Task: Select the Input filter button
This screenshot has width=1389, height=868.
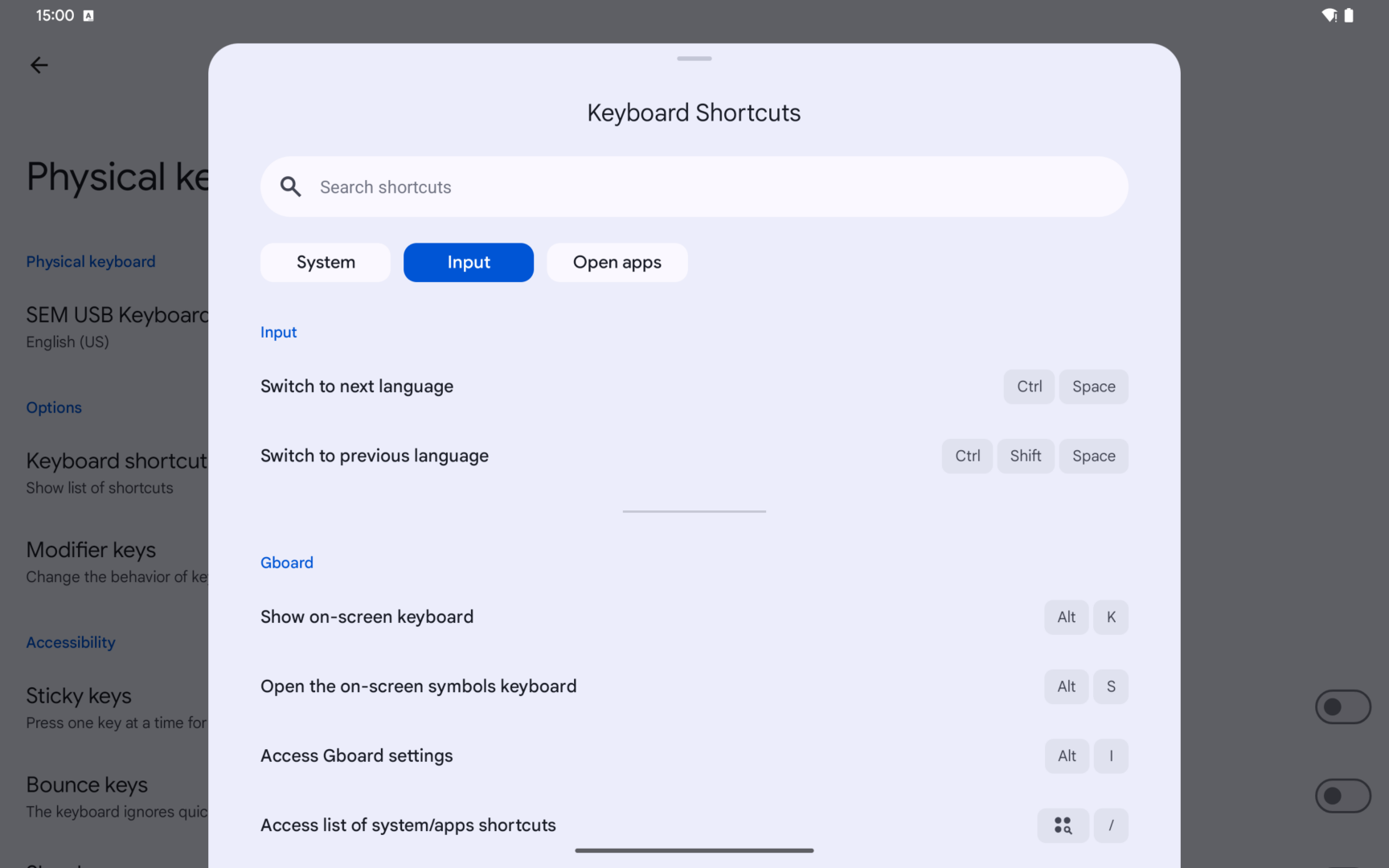Action: click(468, 262)
